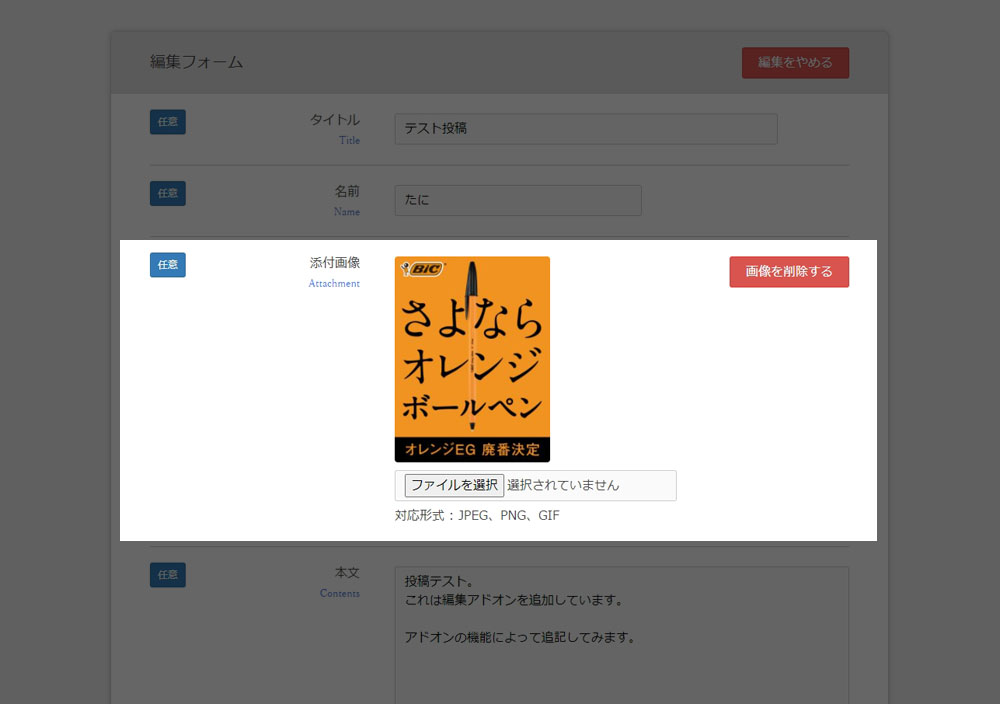Focus the タイトル input with テスト投稿
This screenshot has width=1000, height=704.
click(585, 129)
